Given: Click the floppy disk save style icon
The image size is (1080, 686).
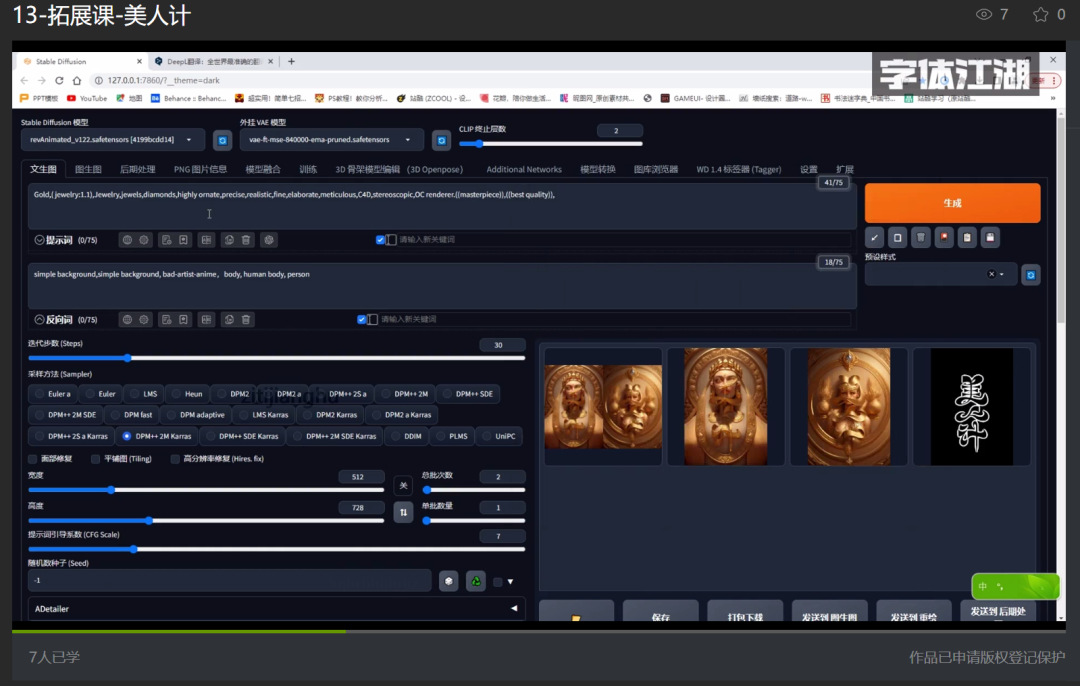Looking at the screenshot, I should click(x=990, y=238).
